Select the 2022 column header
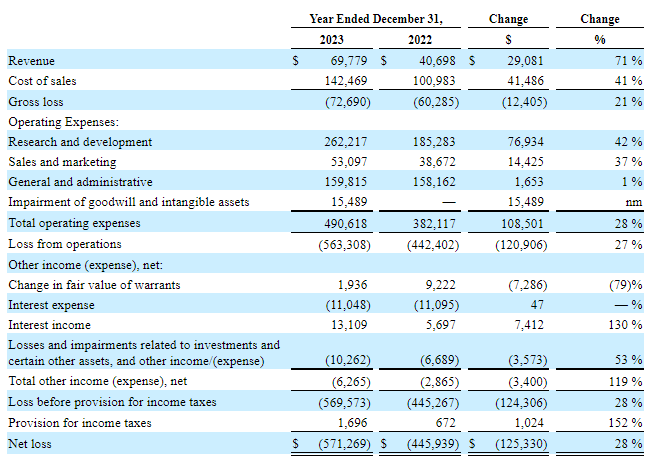 coord(421,40)
